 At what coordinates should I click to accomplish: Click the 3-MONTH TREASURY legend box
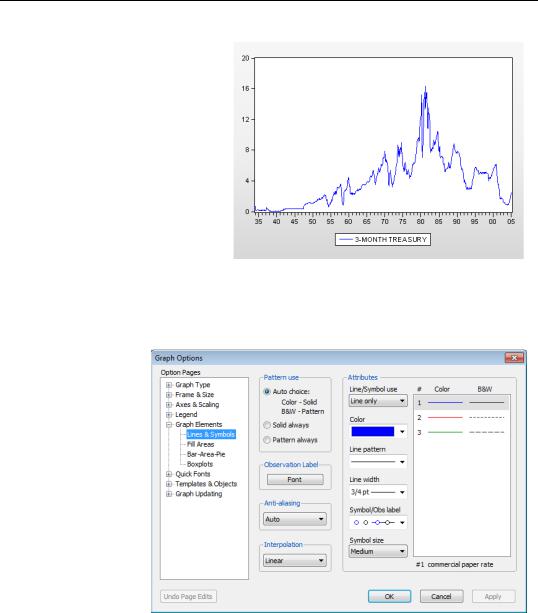coord(383,240)
